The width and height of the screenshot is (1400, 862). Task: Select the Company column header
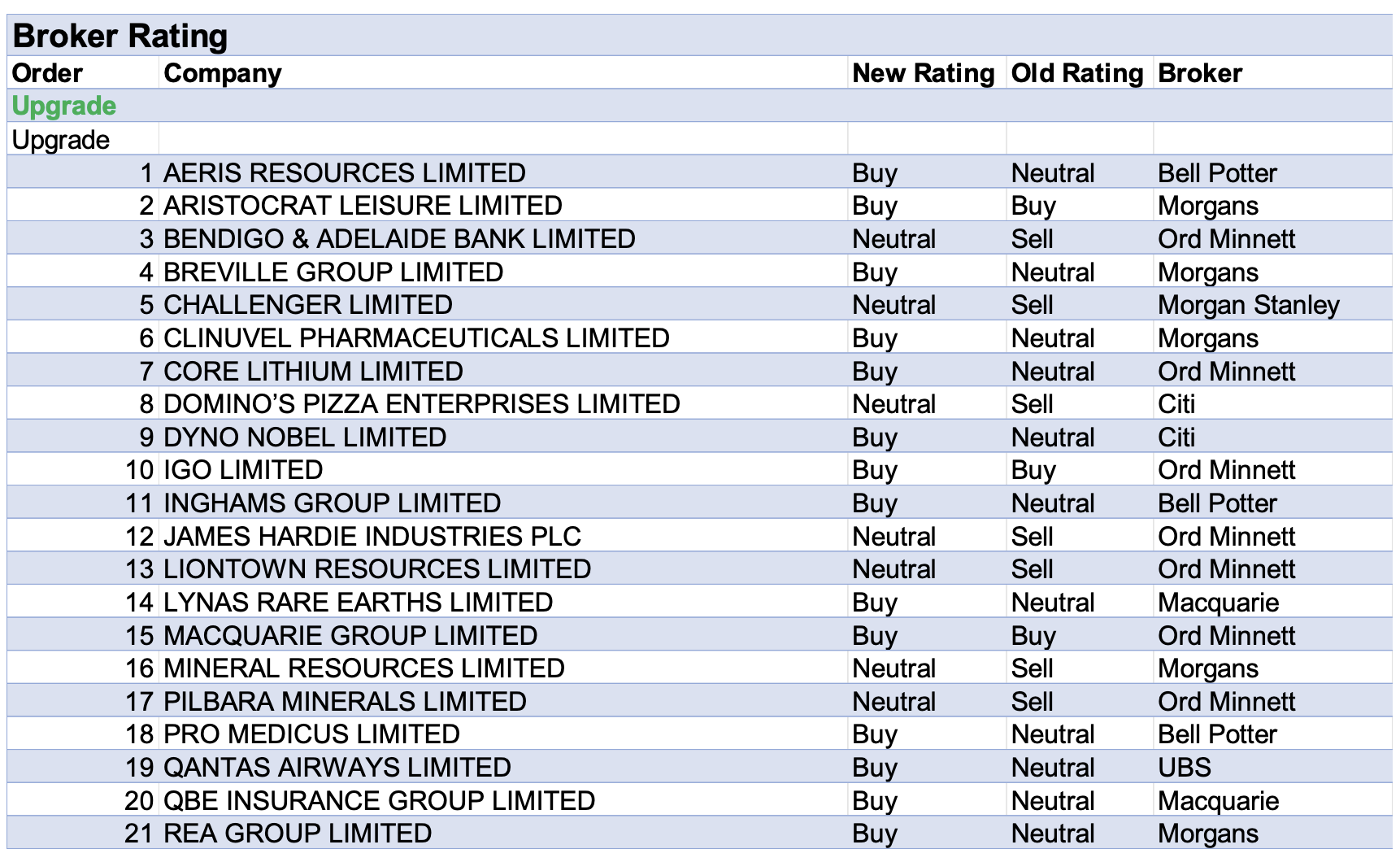tap(223, 73)
